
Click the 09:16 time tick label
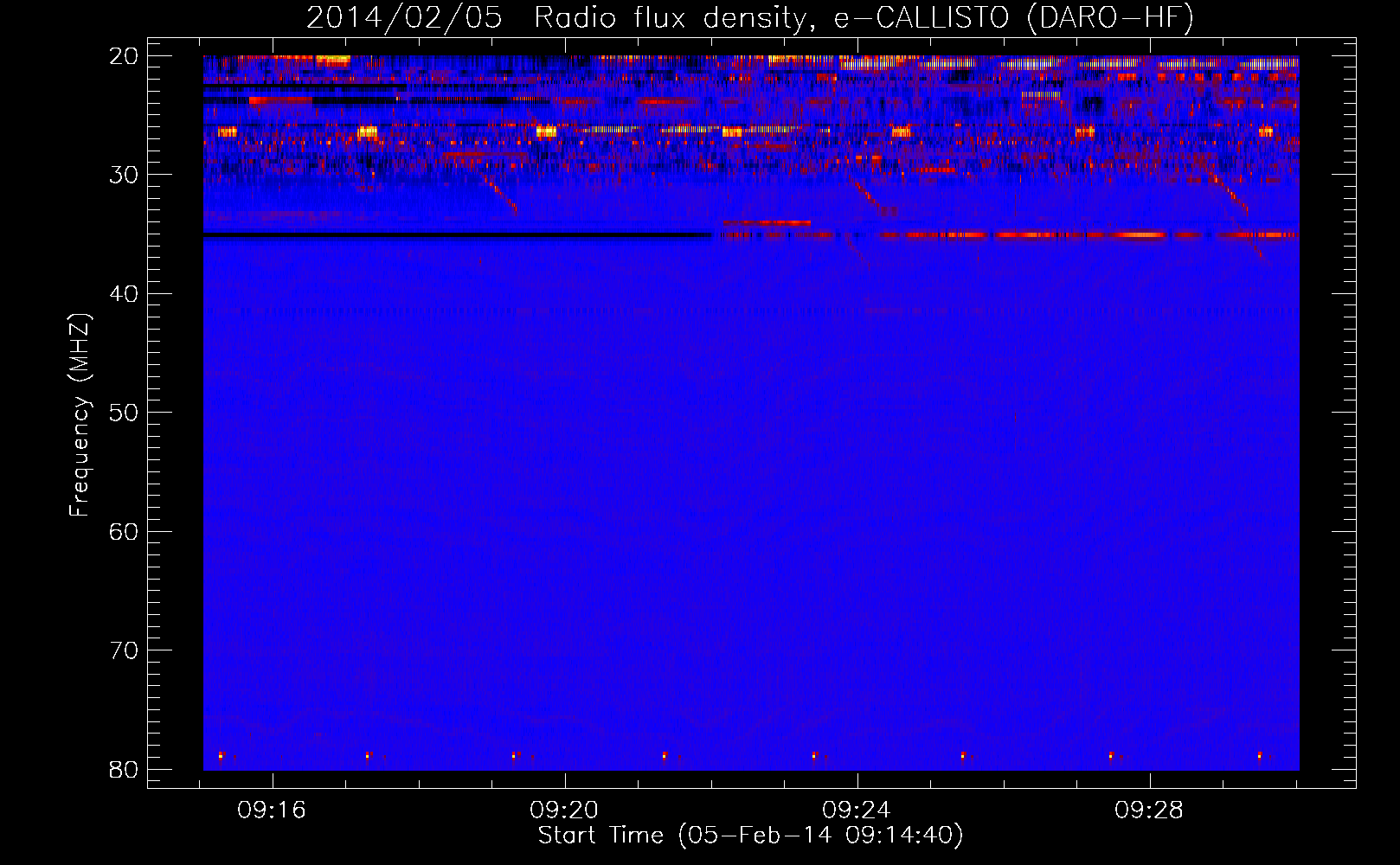(272, 811)
